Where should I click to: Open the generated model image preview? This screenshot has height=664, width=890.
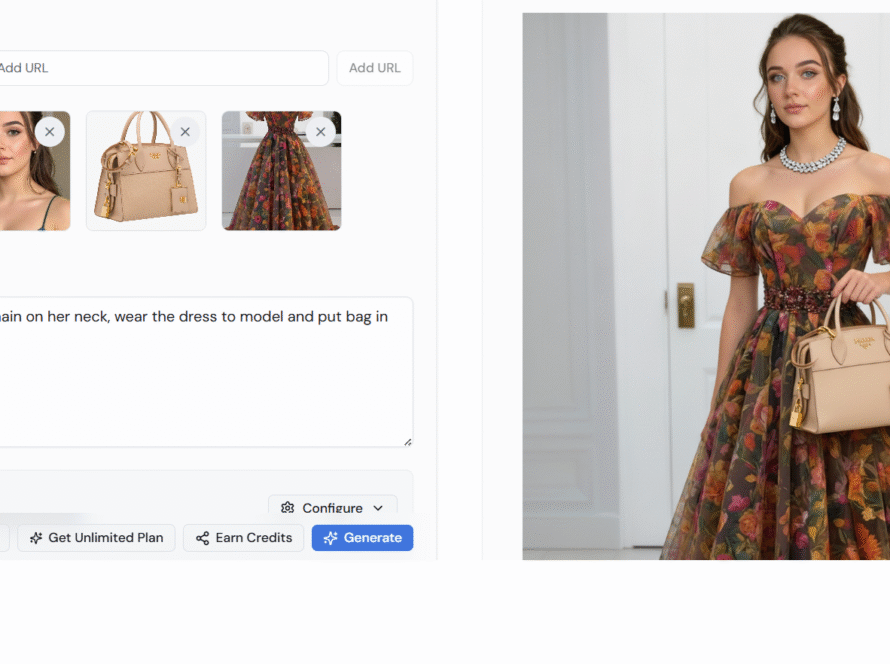tap(706, 286)
